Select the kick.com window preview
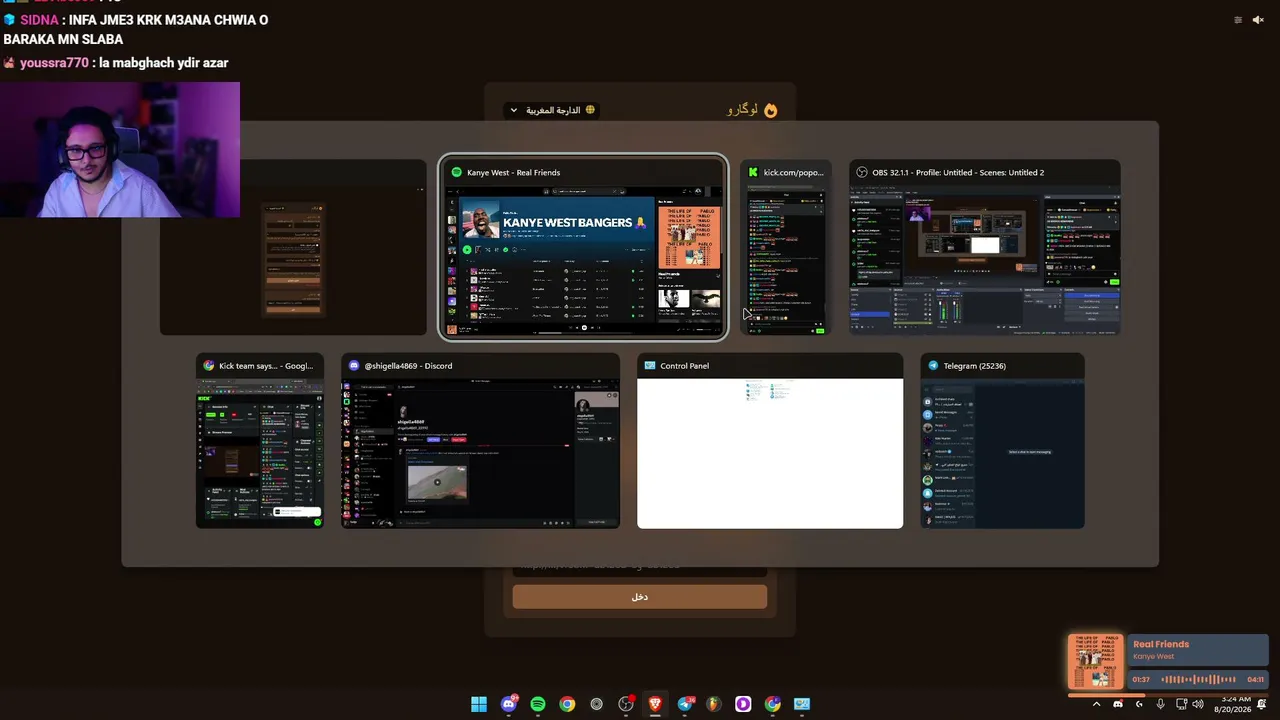1280x720 pixels. click(x=785, y=247)
